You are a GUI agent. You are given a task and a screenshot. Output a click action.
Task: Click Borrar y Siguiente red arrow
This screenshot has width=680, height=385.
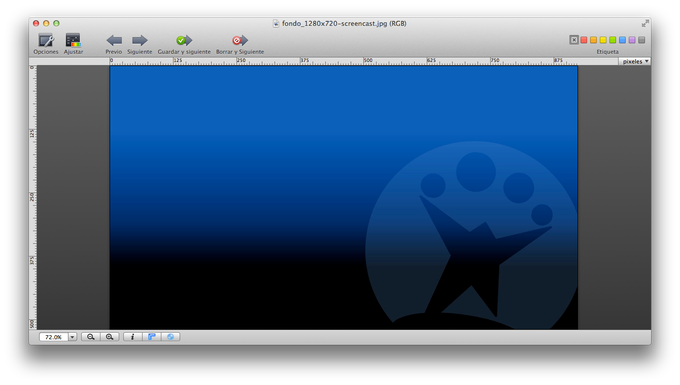point(240,40)
